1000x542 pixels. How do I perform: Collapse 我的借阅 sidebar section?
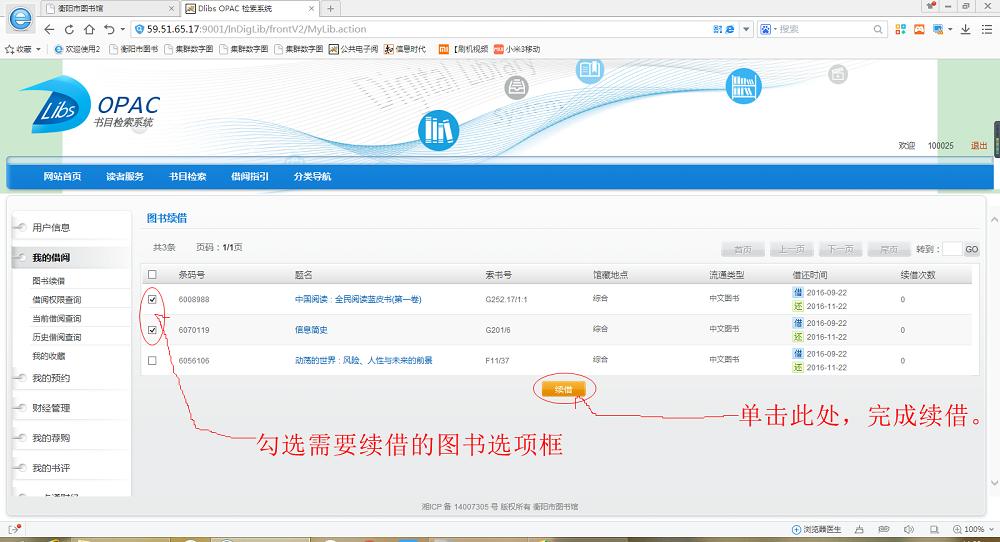51,258
